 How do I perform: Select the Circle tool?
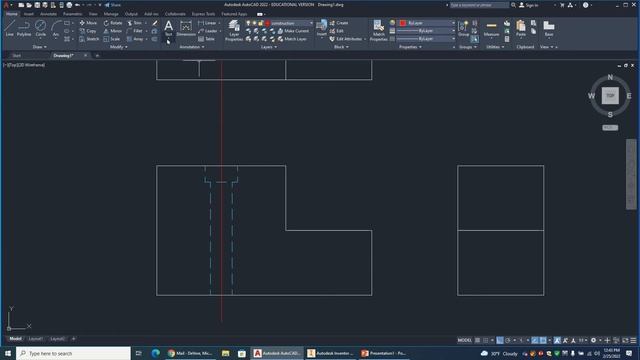pyautogui.click(x=40, y=29)
